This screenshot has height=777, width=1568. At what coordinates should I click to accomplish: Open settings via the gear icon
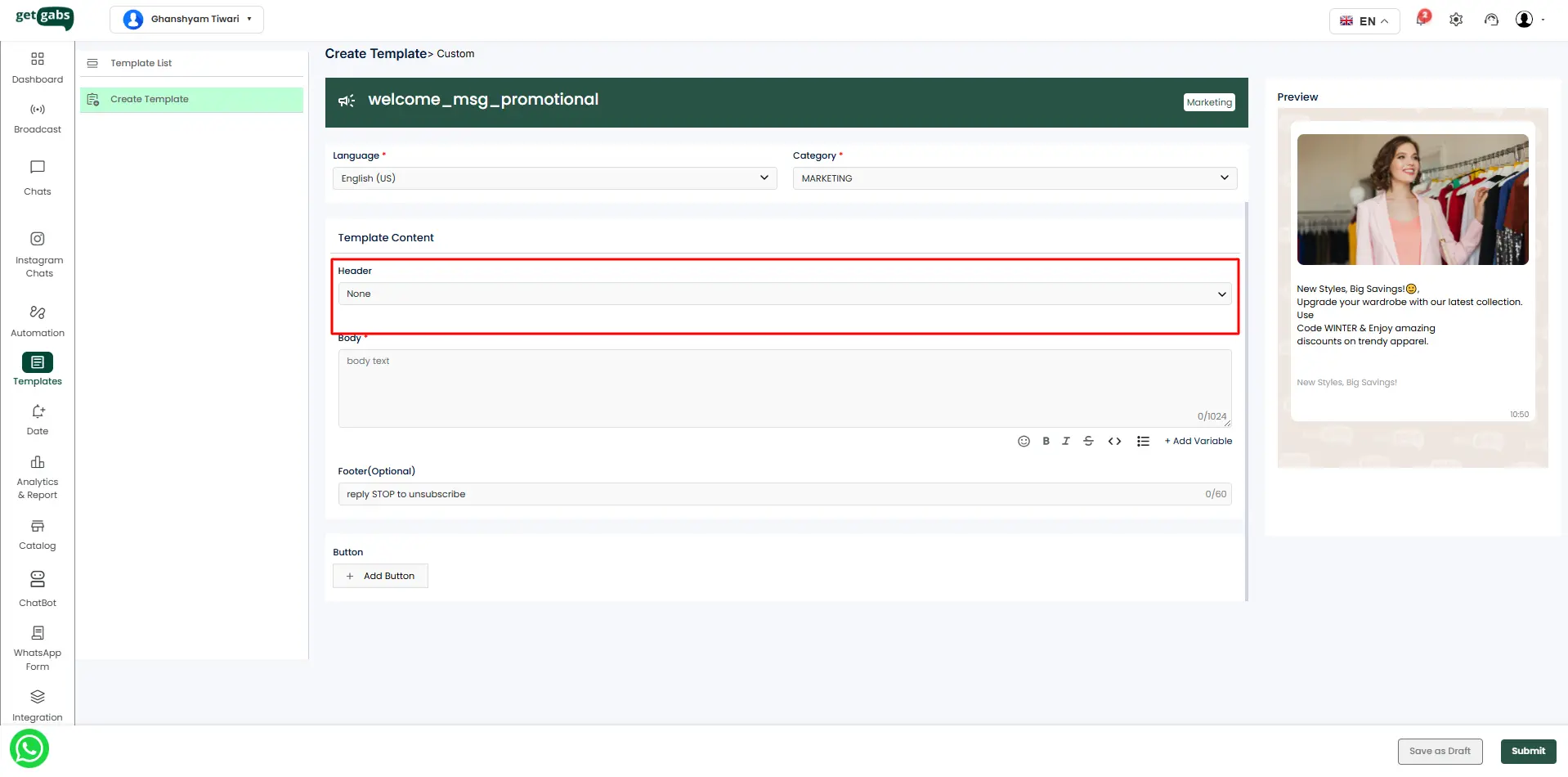click(x=1456, y=20)
